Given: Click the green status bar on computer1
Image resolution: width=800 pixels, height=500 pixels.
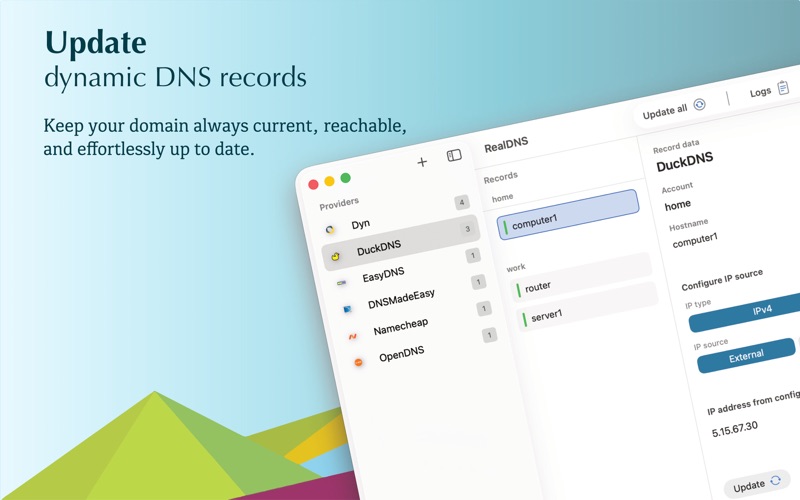Looking at the screenshot, I should (x=505, y=227).
